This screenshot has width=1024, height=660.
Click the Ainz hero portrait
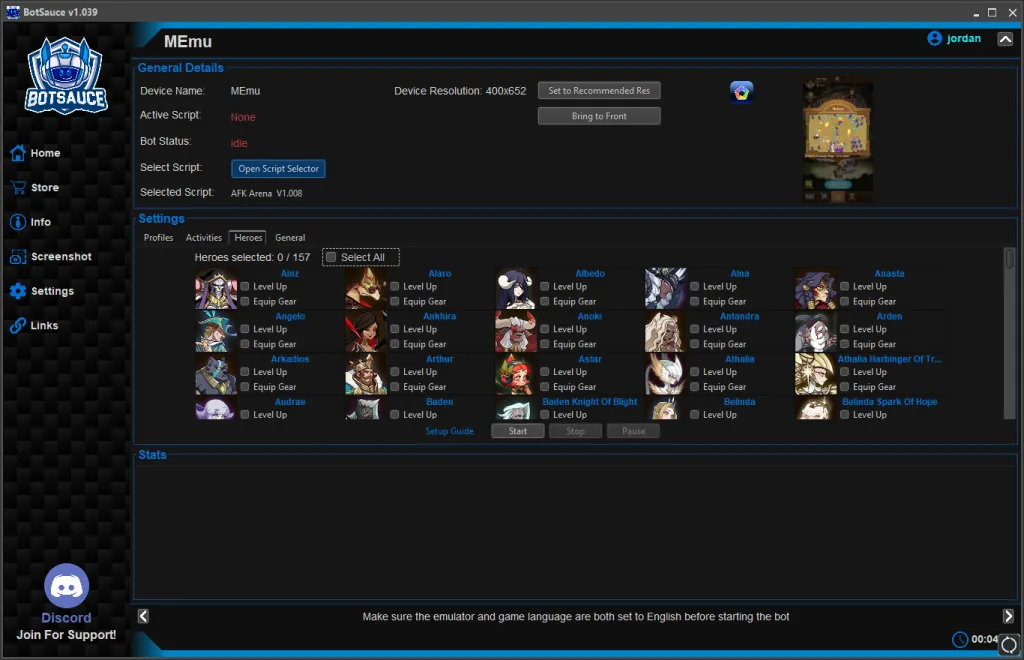216,289
